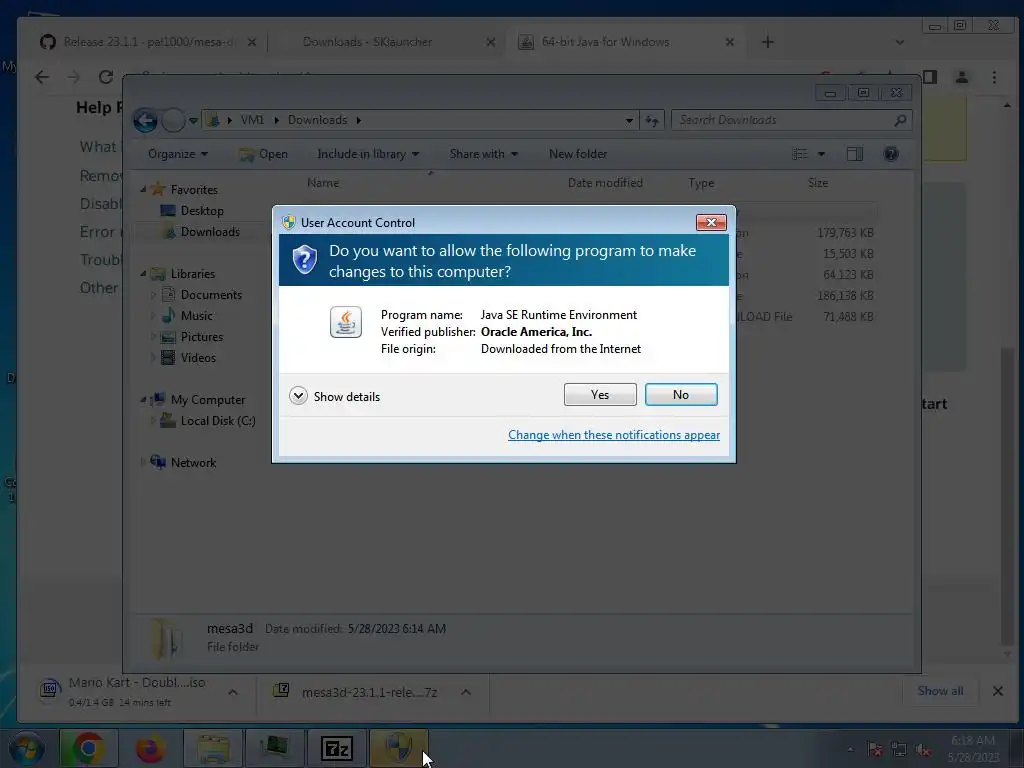The image size is (1024, 768).
Task: Click the Windows Start orb
Action: click(27, 748)
